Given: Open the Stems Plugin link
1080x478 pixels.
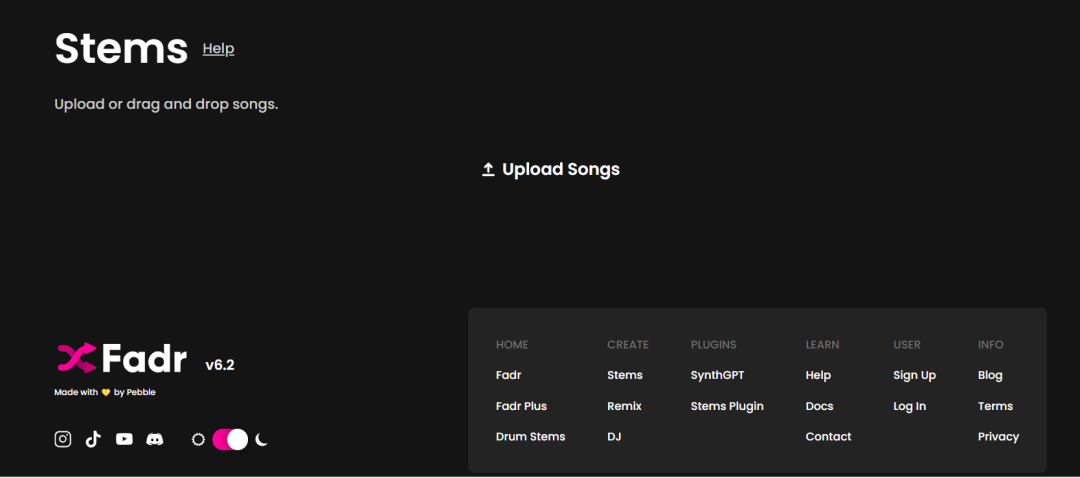Looking at the screenshot, I should tap(727, 406).
